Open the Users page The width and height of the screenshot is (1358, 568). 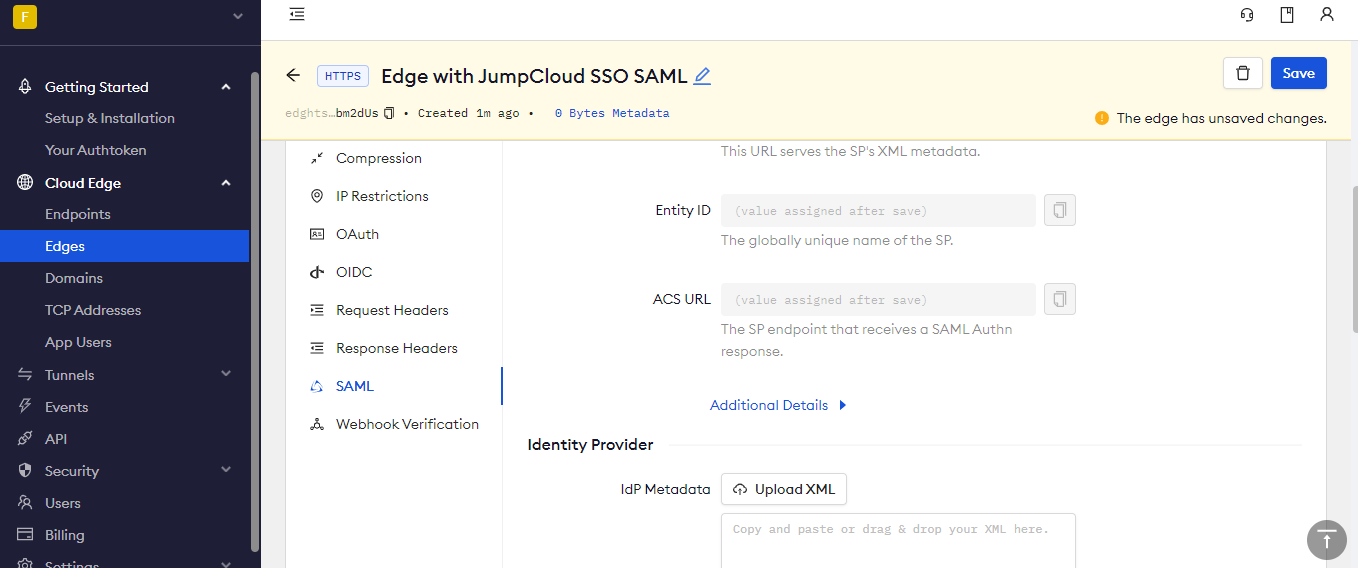(63, 503)
